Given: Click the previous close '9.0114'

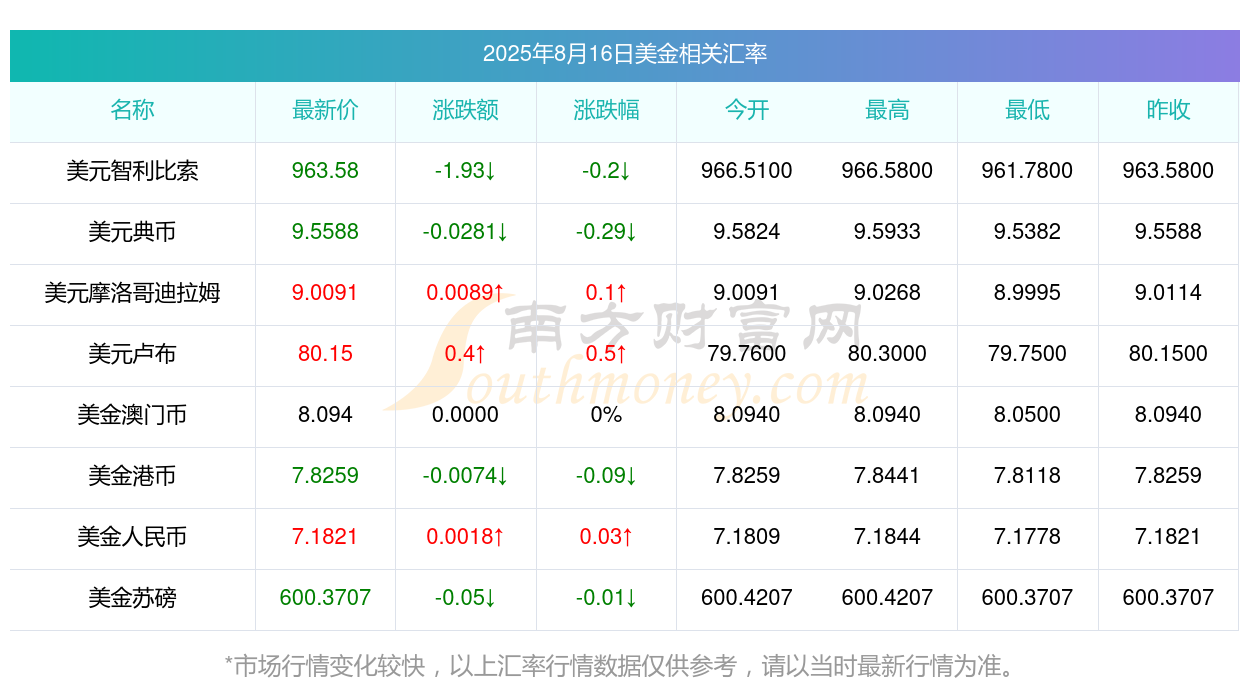Looking at the screenshot, I should [1168, 293].
